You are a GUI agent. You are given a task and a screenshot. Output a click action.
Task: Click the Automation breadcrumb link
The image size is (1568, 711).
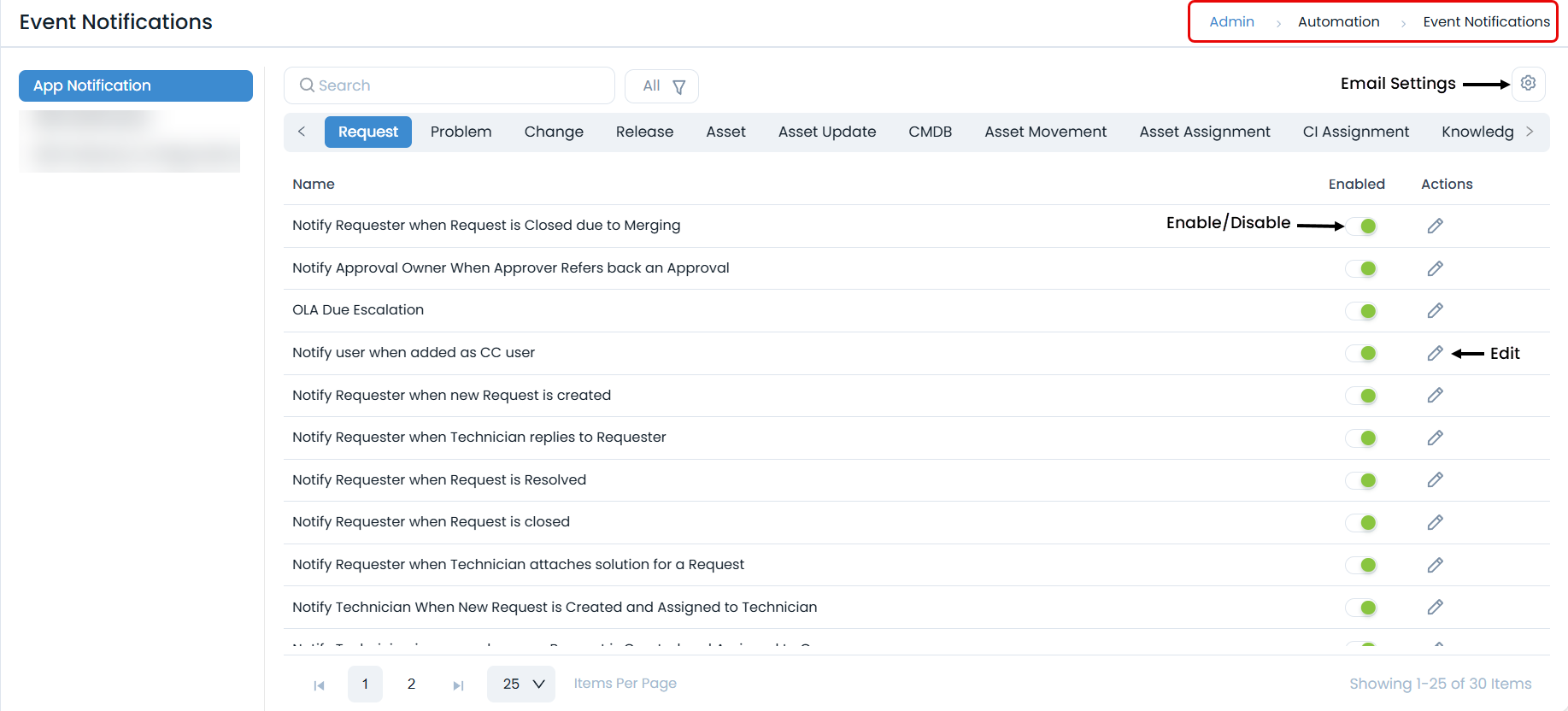(x=1338, y=21)
